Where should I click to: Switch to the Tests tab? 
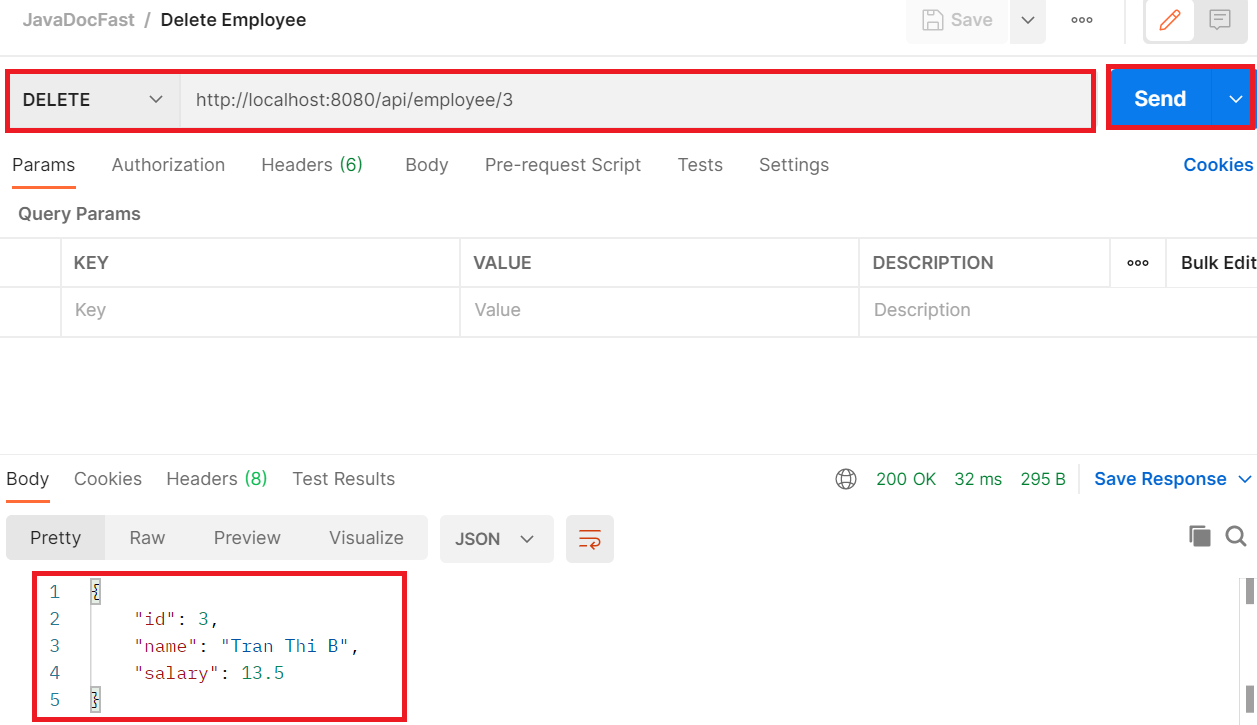coord(700,165)
